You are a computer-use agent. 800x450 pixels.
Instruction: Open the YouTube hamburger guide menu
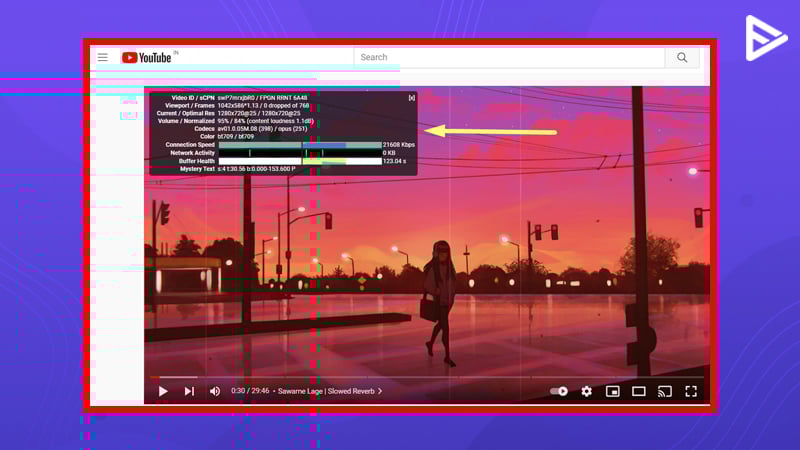pyautogui.click(x=103, y=57)
